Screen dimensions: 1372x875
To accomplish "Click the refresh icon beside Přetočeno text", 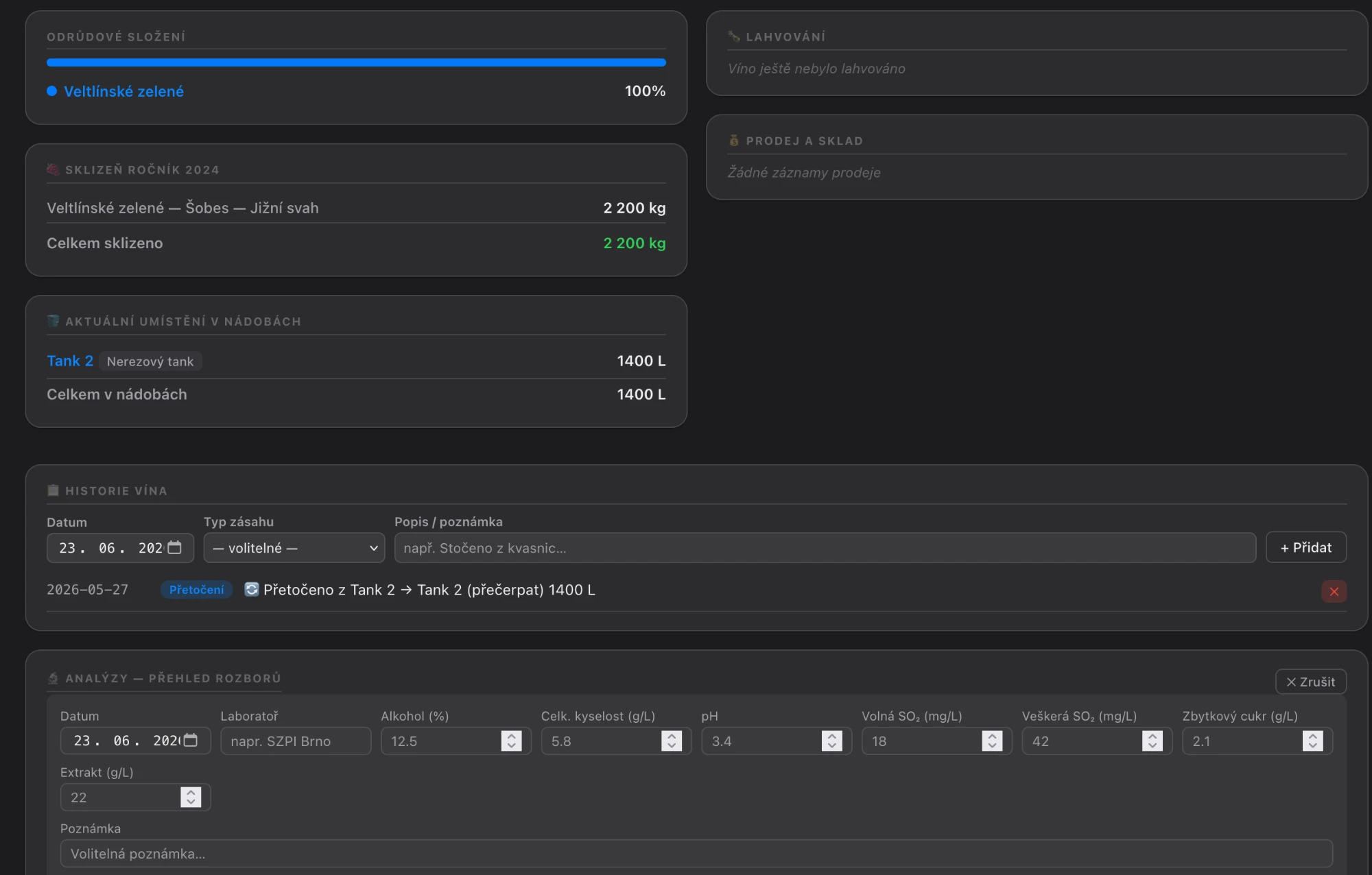I will tap(252, 589).
